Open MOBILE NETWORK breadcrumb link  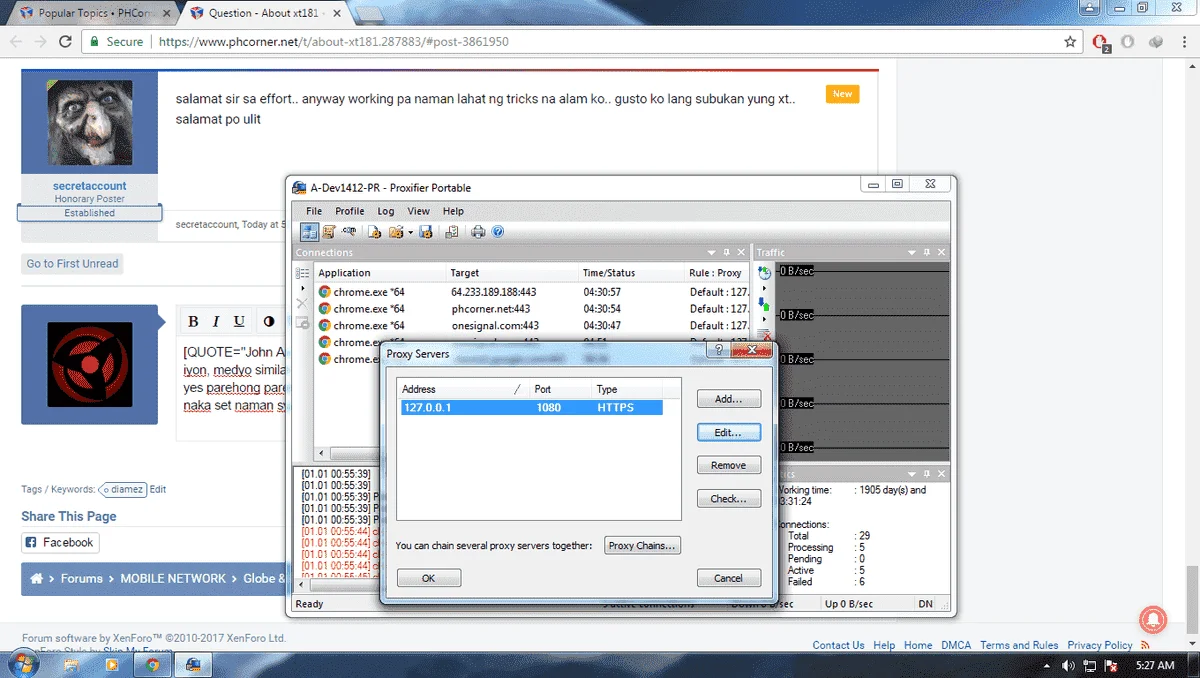pyautogui.click(x=173, y=578)
